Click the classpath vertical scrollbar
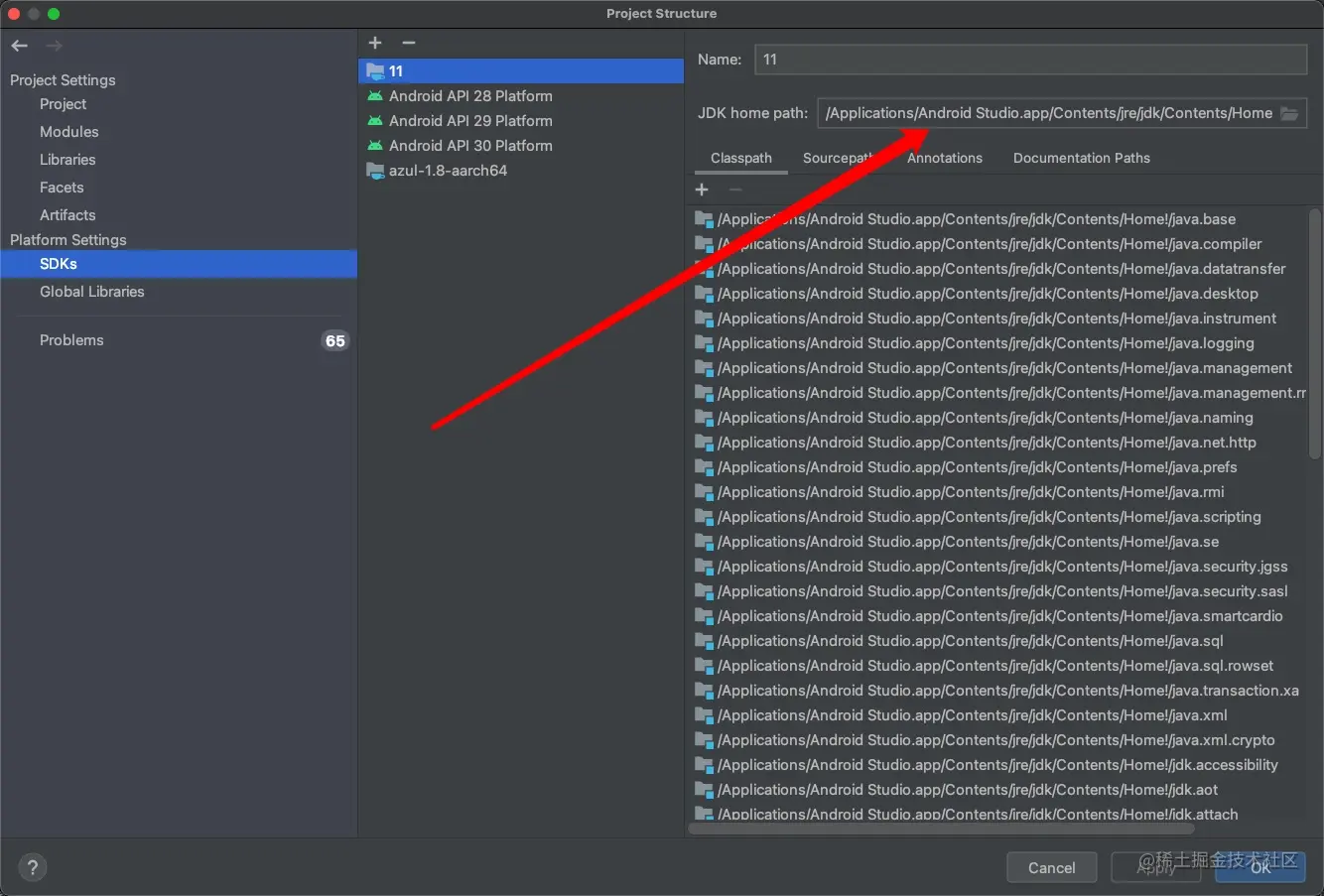1324x896 pixels. [1315, 332]
